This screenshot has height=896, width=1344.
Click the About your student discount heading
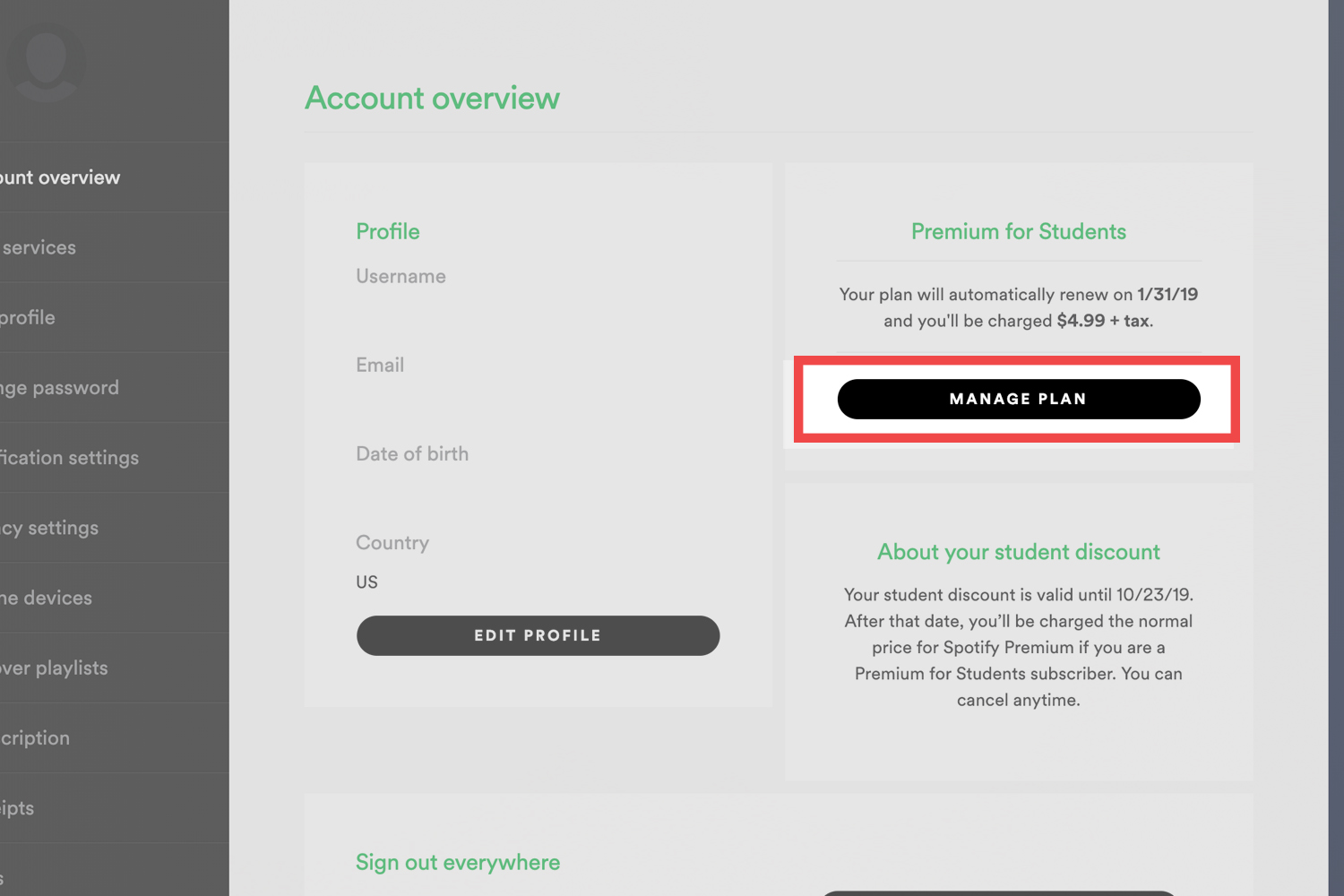pyautogui.click(x=1018, y=552)
